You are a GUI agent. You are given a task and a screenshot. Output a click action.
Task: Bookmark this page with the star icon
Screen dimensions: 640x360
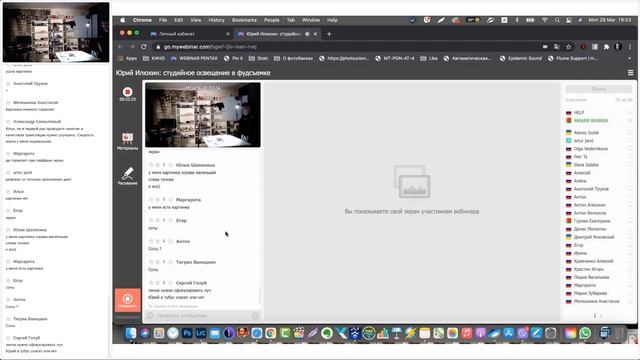pos(568,47)
